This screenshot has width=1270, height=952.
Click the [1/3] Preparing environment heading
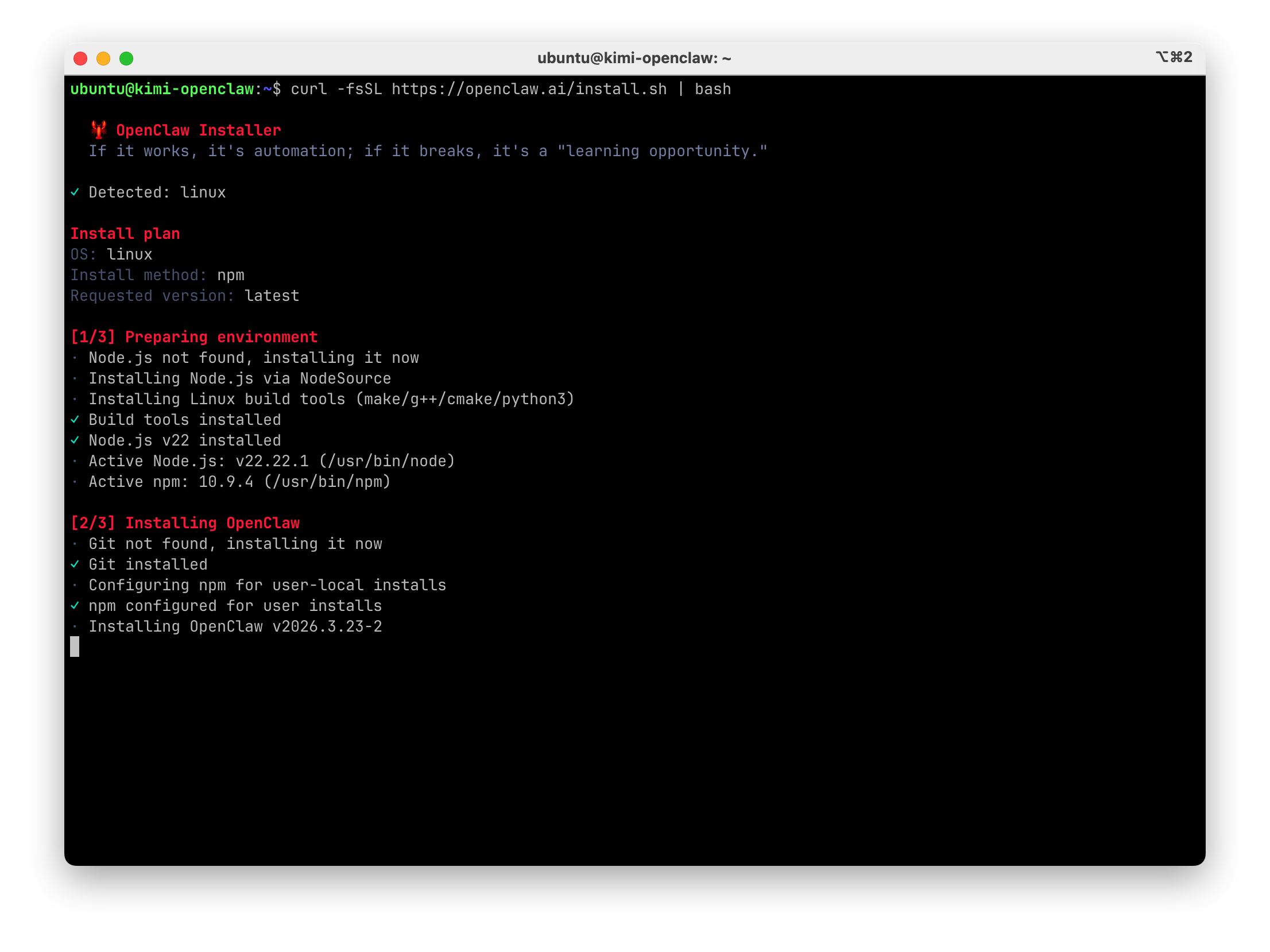click(194, 337)
